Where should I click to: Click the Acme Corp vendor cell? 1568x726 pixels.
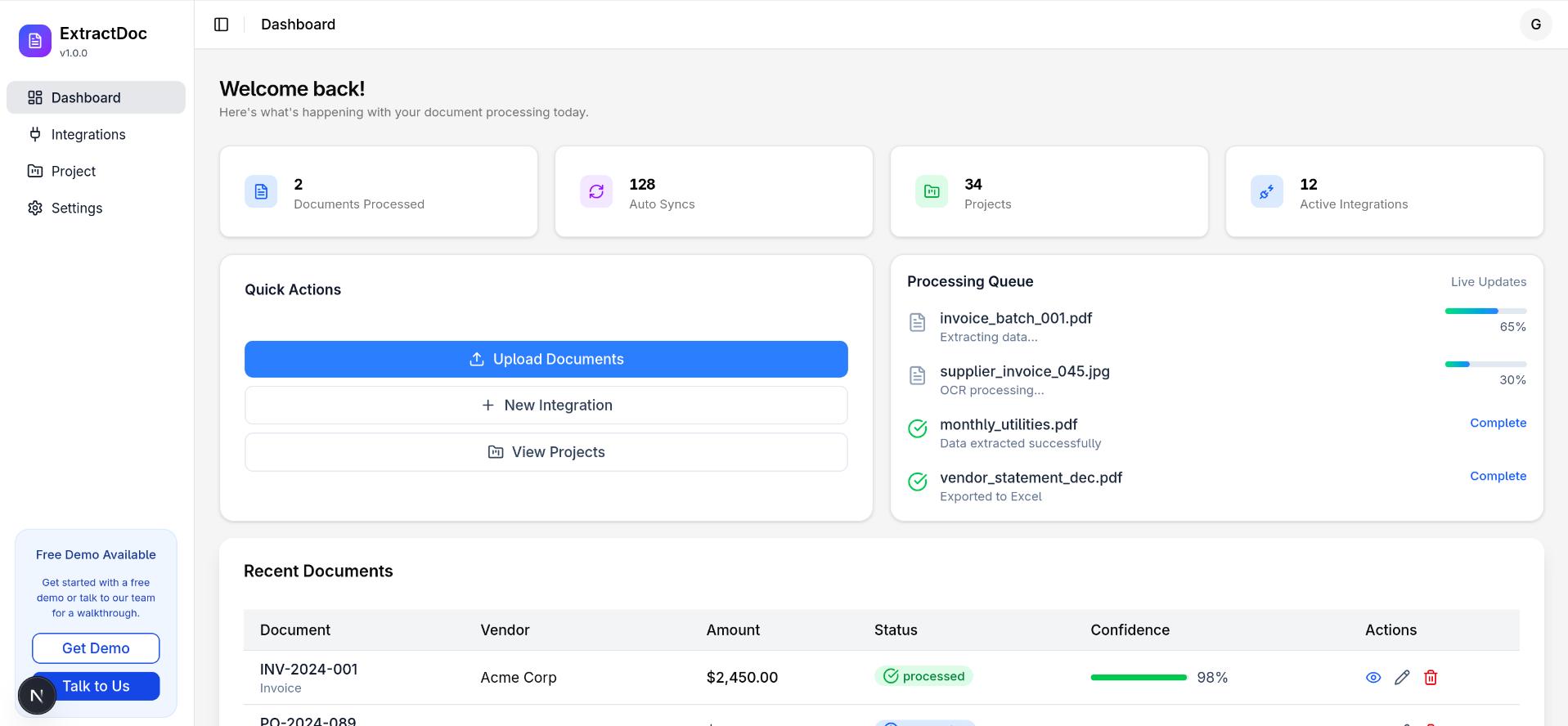click(519, 677)
